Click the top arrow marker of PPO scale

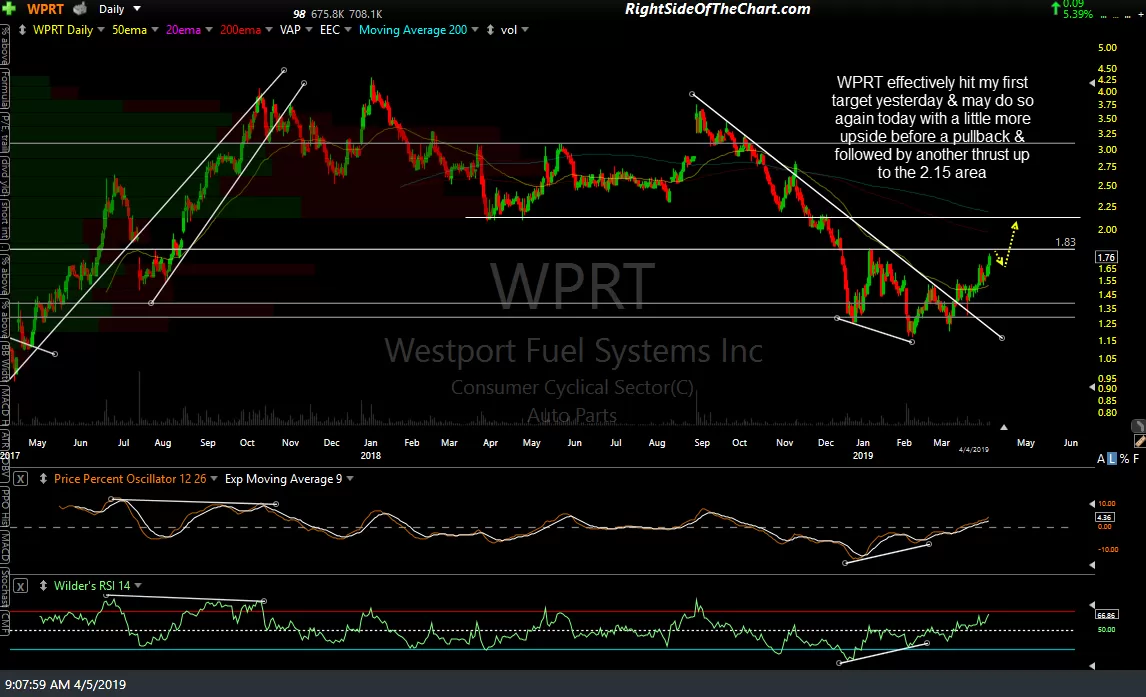(1092, 503)
